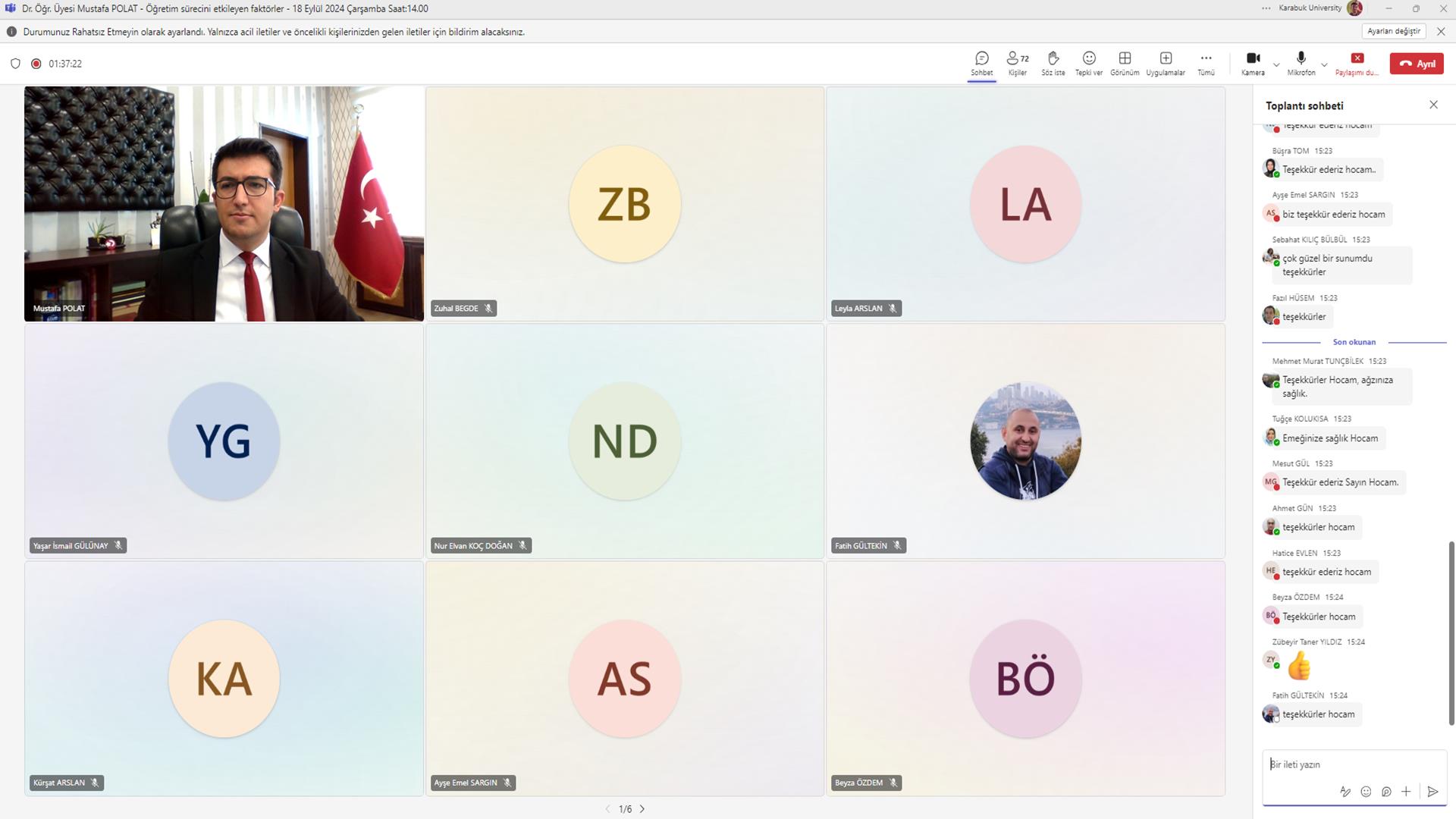Click the message input field
Image resolution: width=1456 pixels, height=819 pixels.
[x=1354, y=764]
